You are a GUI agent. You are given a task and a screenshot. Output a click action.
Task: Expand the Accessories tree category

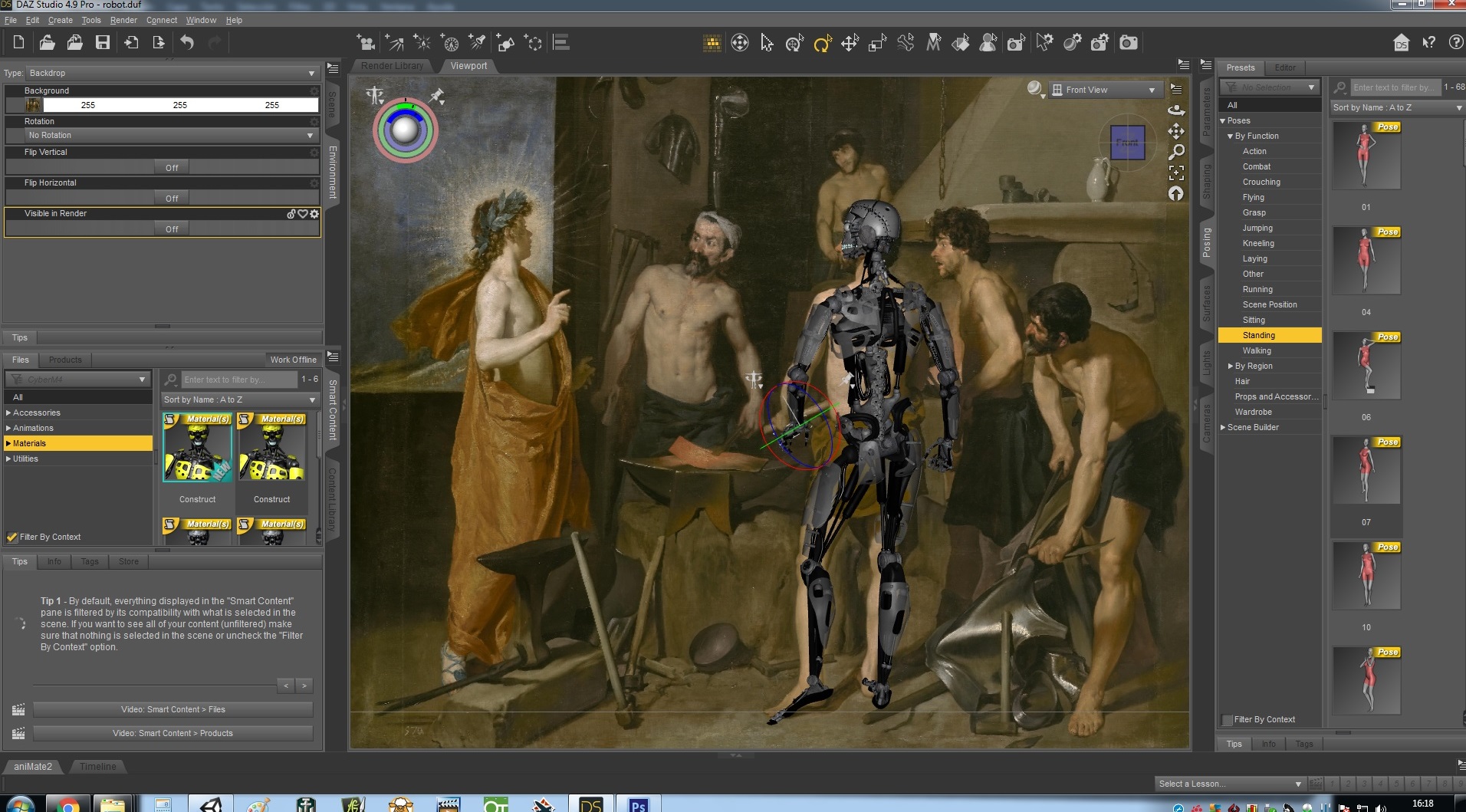[x=8, y=413]
